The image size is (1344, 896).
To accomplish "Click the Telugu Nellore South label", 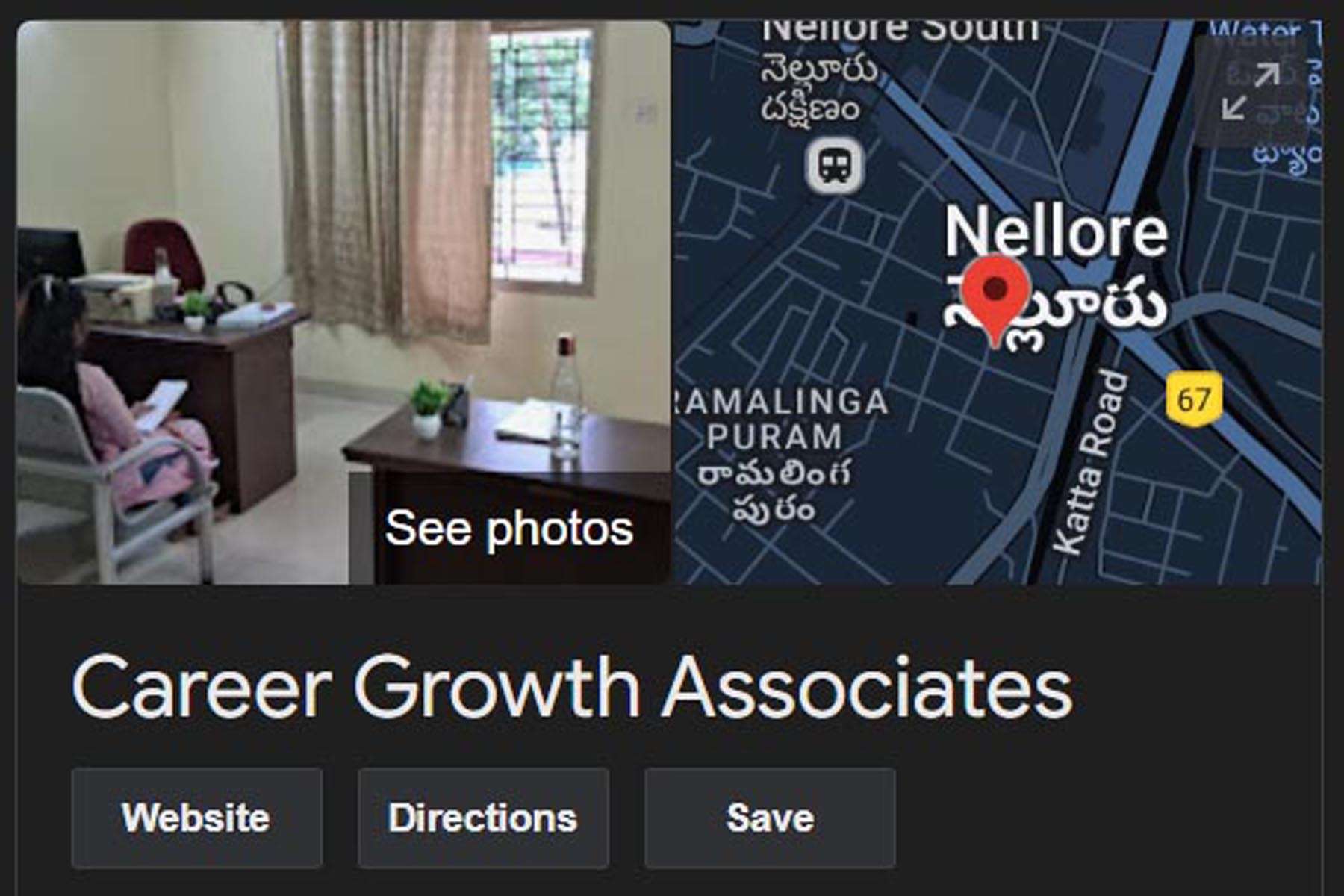I will point(818,90).
